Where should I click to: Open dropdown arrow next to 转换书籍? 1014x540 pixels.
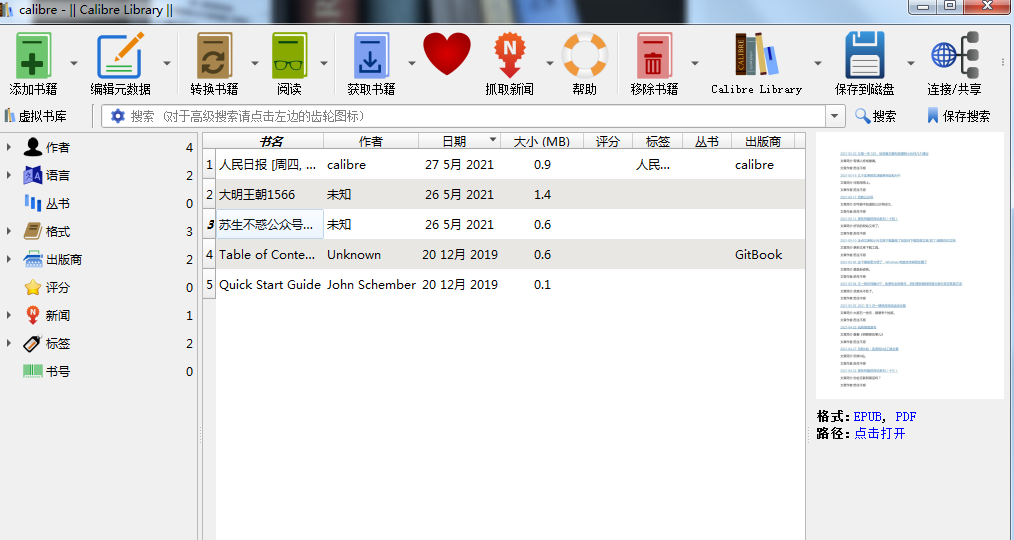255,63
